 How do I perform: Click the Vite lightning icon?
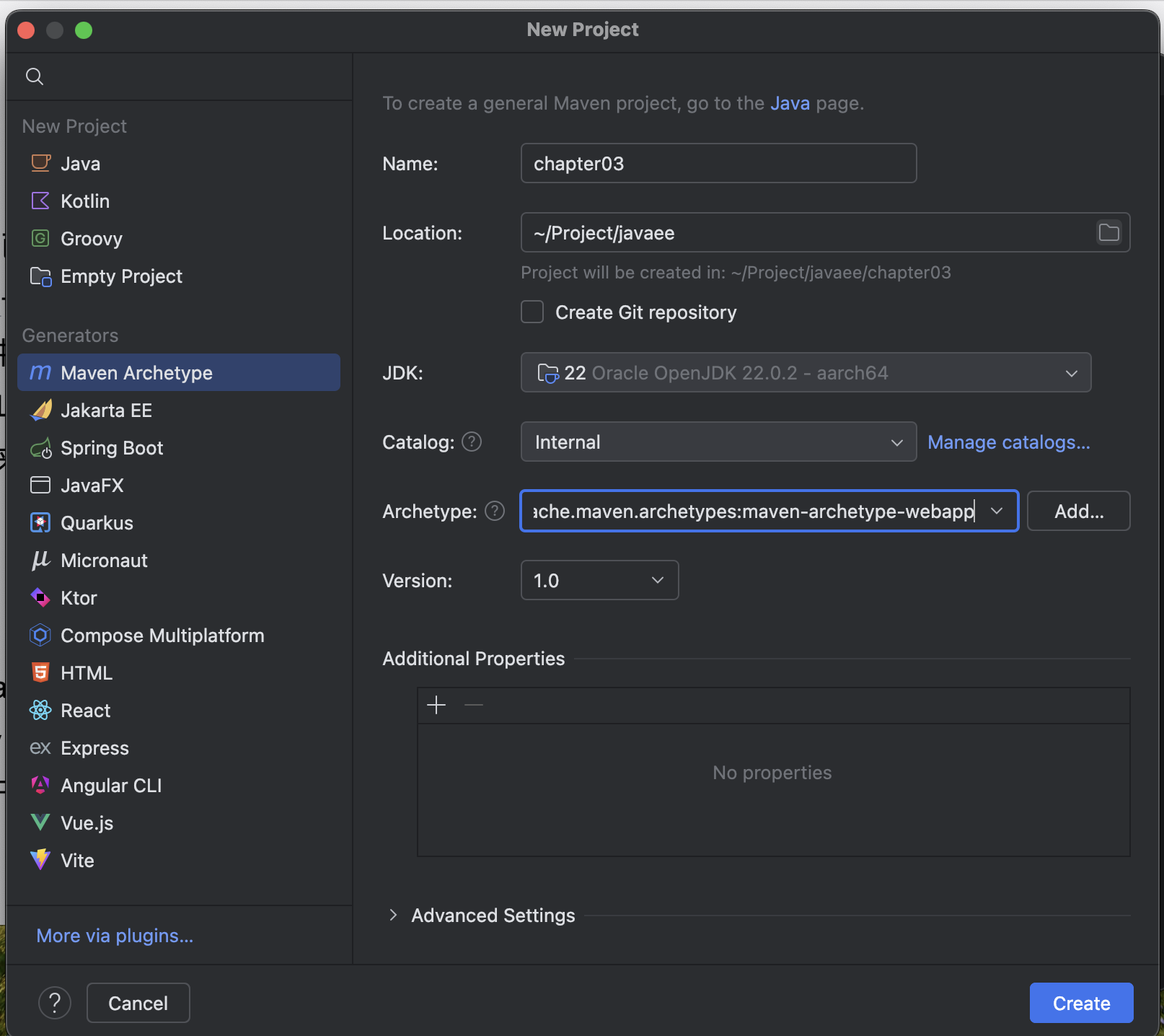point(40,860)
